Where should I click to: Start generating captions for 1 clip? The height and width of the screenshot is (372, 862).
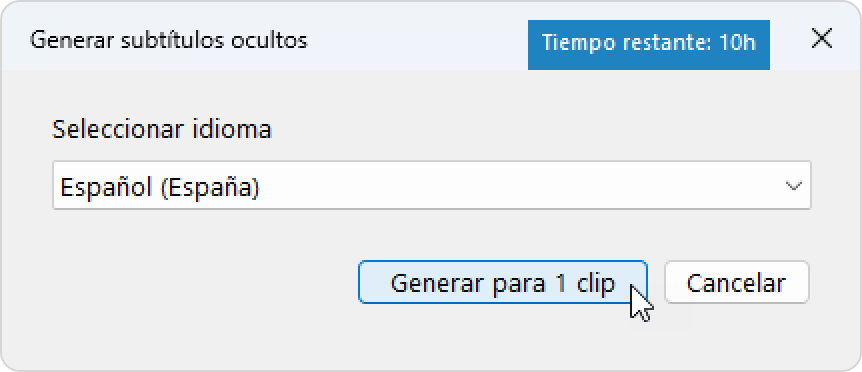pos(502,282)
